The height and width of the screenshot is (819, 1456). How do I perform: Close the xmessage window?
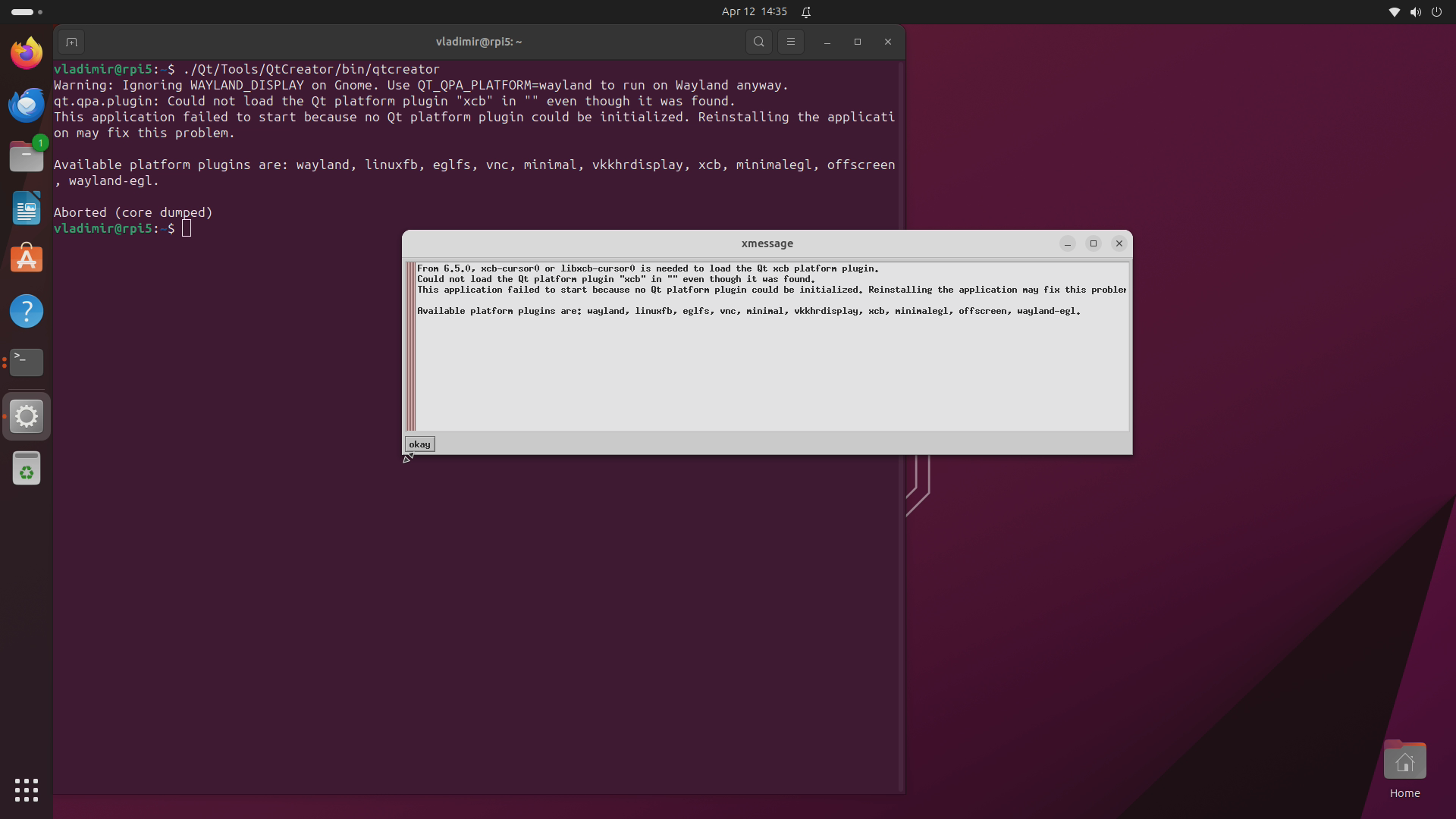1119,243
